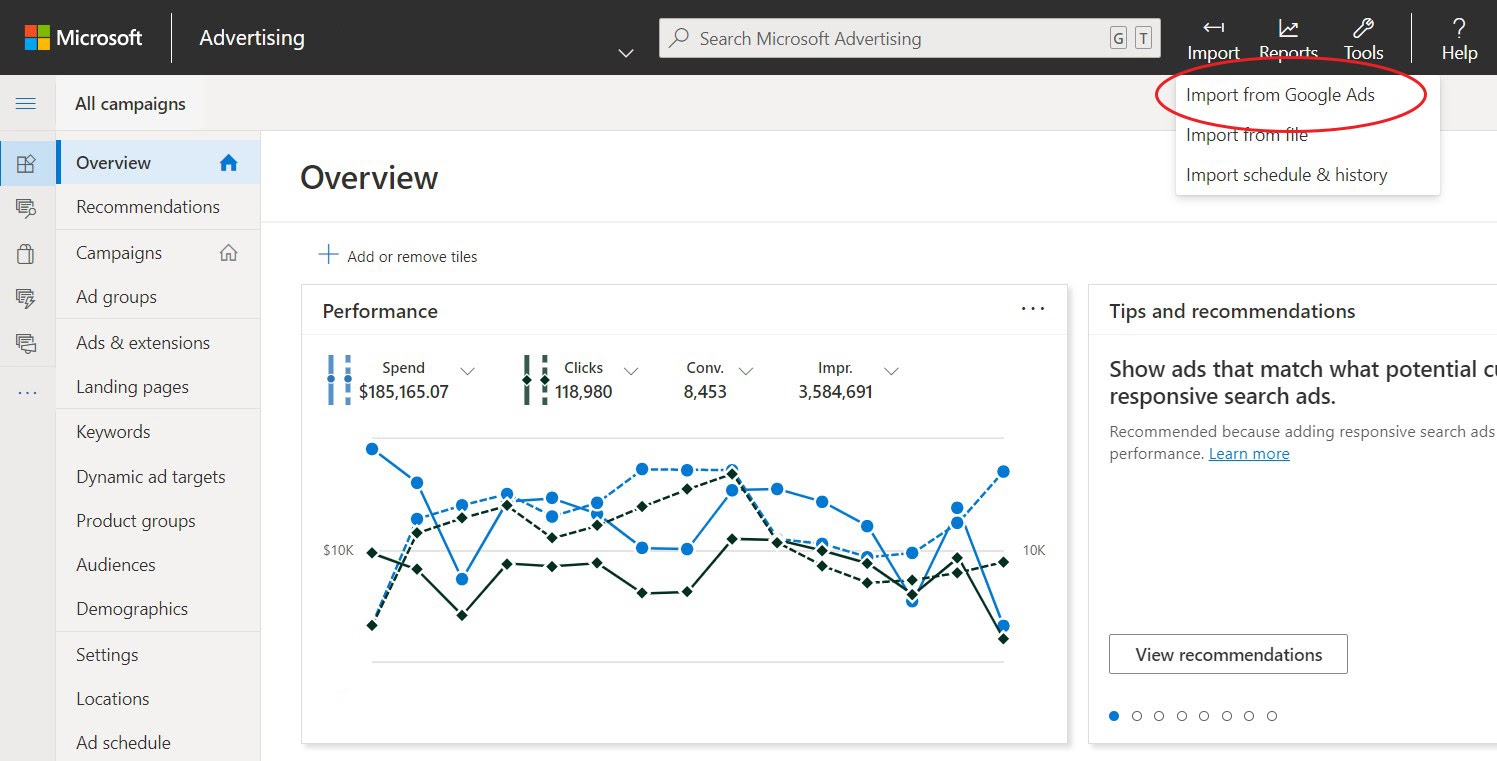Expand the account selector chevron in header

626,53
